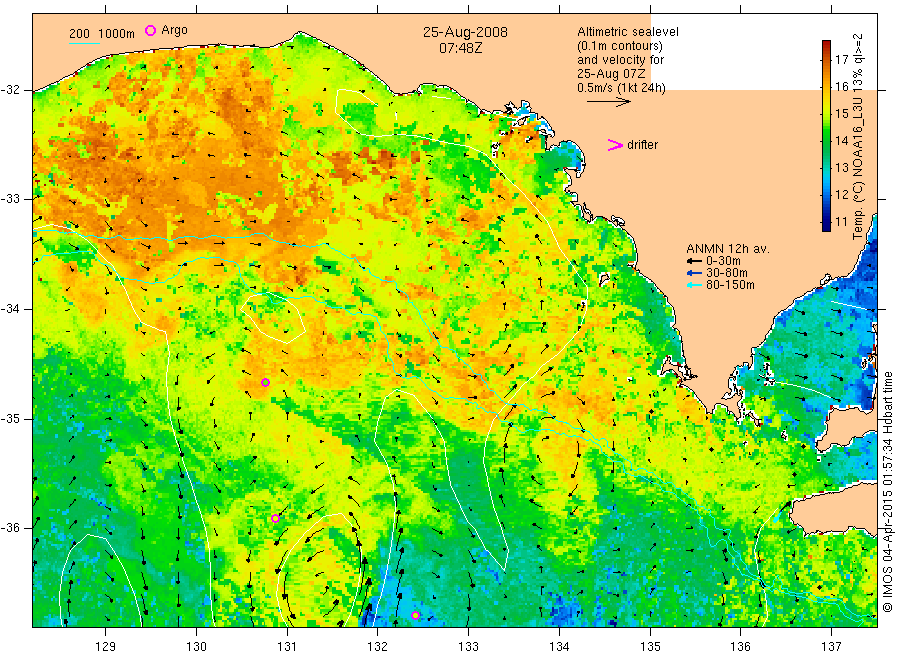The image size is (900, 660).
Task: Click the Argo float marker near -34.7 latitude
Action: pyautogui.click(x=265, y=383)
